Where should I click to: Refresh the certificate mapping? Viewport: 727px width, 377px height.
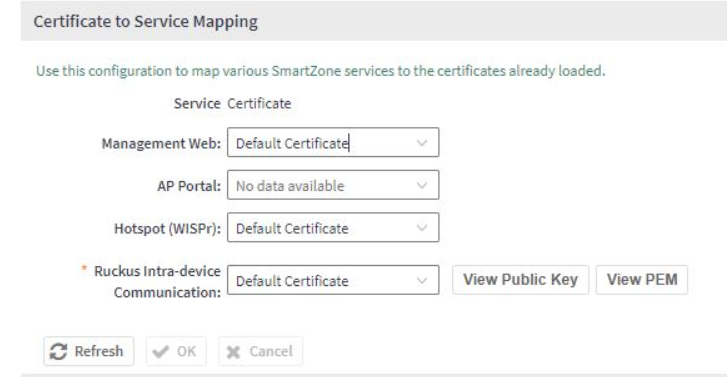tap(89, 351)
